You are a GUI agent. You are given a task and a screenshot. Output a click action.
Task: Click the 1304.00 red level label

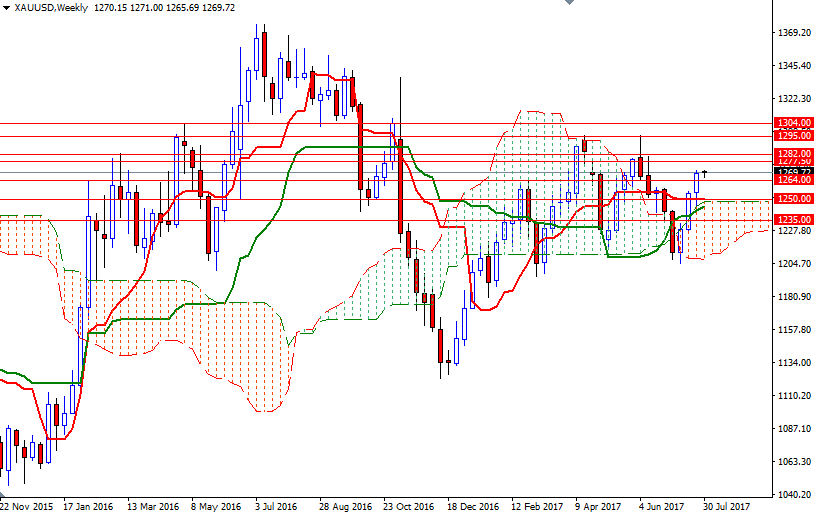793,123
